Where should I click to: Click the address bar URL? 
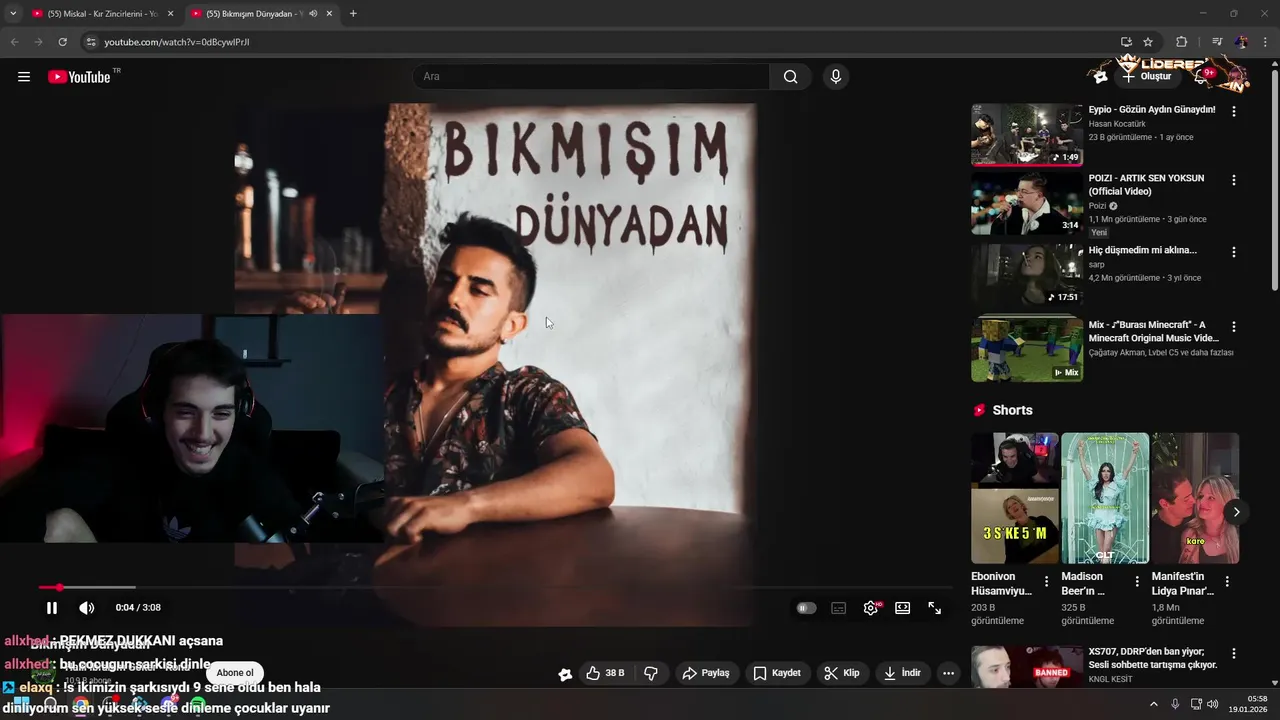(x=176, y=42)
